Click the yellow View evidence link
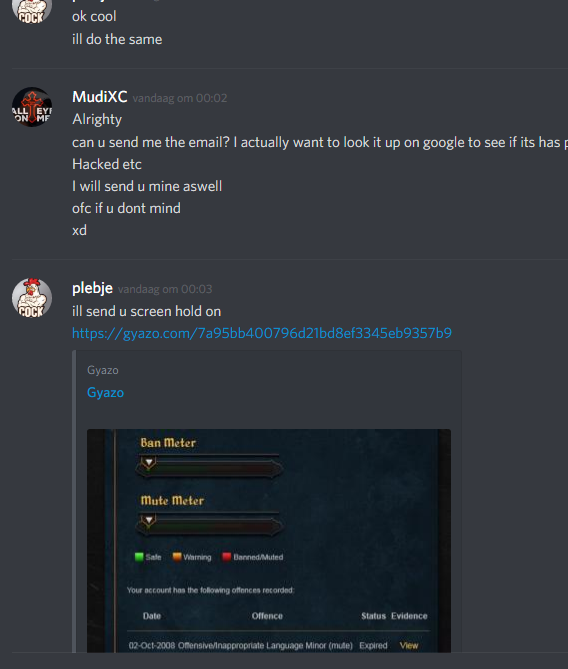Screen dimensions: 568x669 click(x=409, y=646)
